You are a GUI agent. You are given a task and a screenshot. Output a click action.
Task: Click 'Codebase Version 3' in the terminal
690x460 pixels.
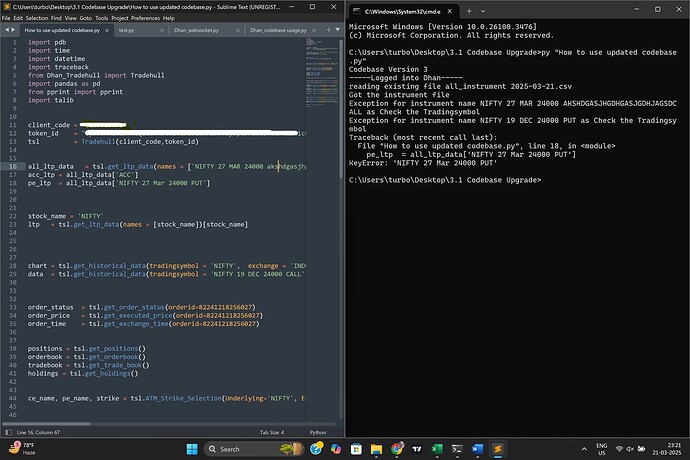pyautogui.click(x=388, y=69)
